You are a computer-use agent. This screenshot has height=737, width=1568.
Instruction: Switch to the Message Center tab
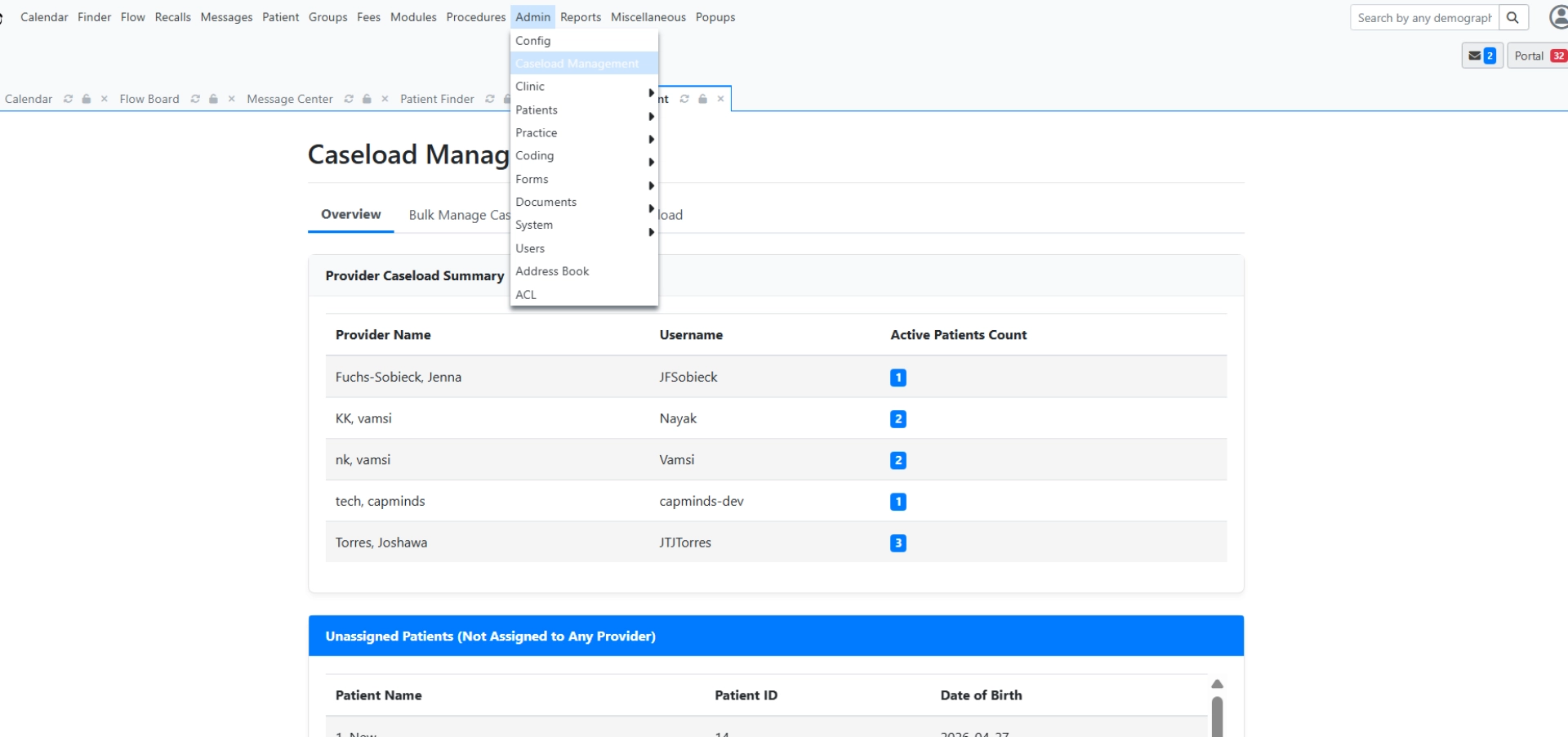click(290, 99)
